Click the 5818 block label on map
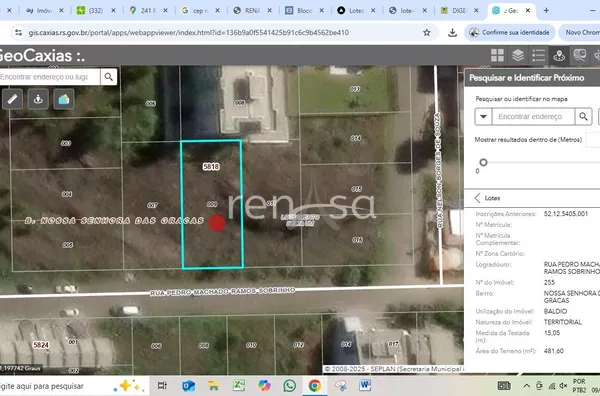This screenshot has height=396, width=600. point(211,166)
